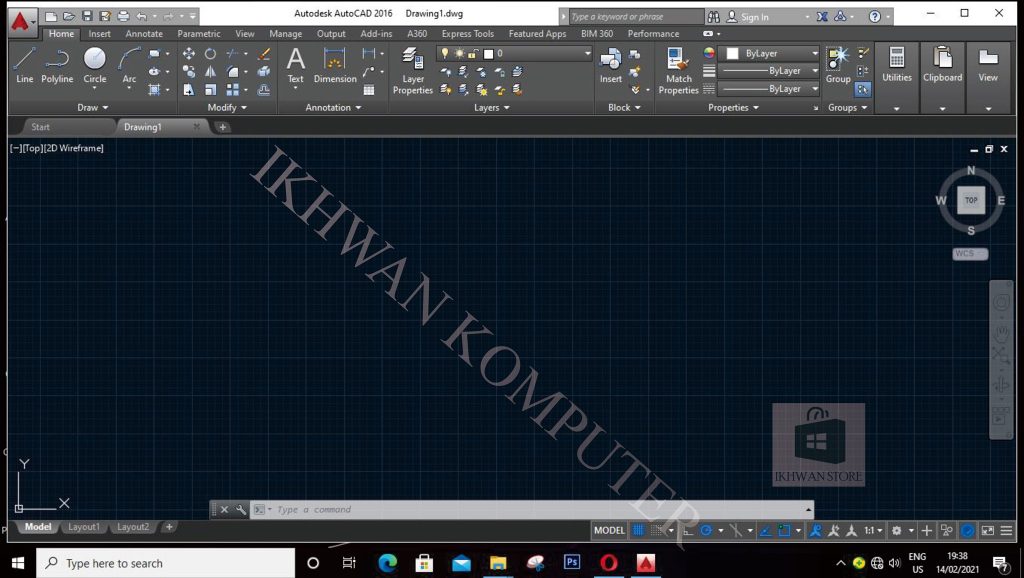Open the Annotate ribbon tab

point(144,33)
